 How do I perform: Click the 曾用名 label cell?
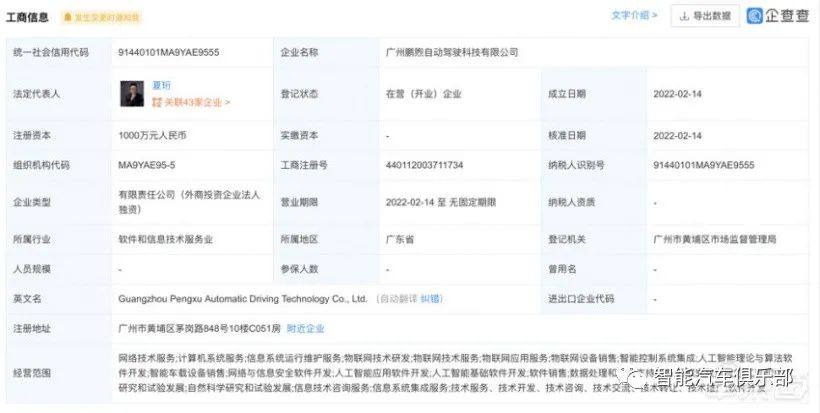point(594,269)
